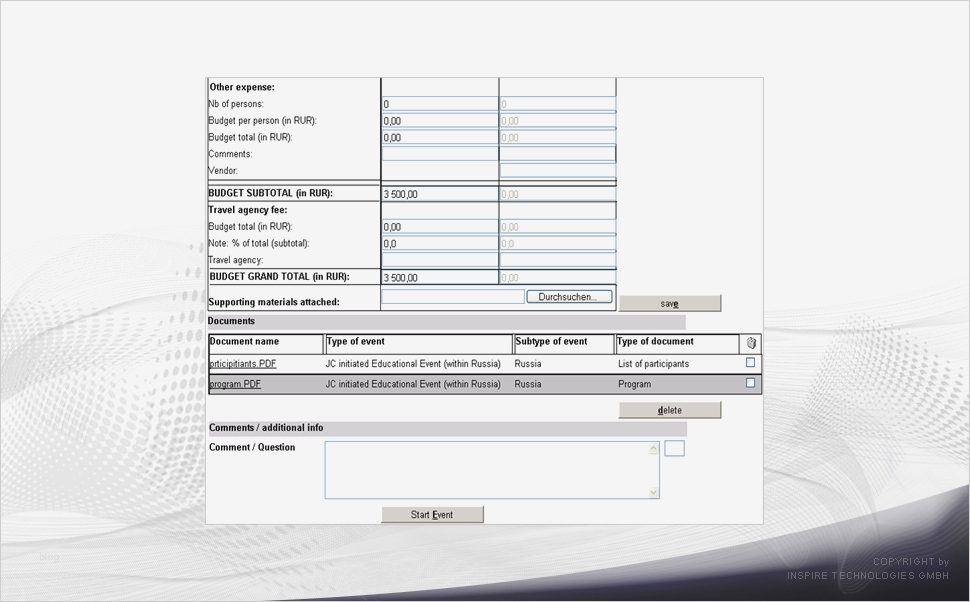Viewport: 970px width, 602px height.
Task: Click the Other expense Nb of persons field
Action: [440, 104]
